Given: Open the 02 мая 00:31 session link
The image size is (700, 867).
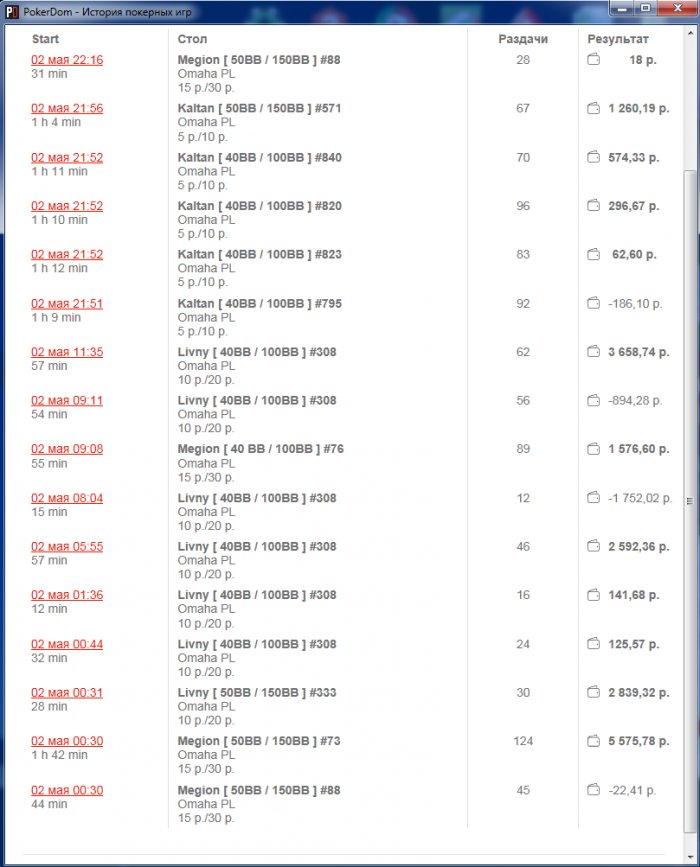Looking at the screenshot, I should pyautogui.click(x=67, y=693).
